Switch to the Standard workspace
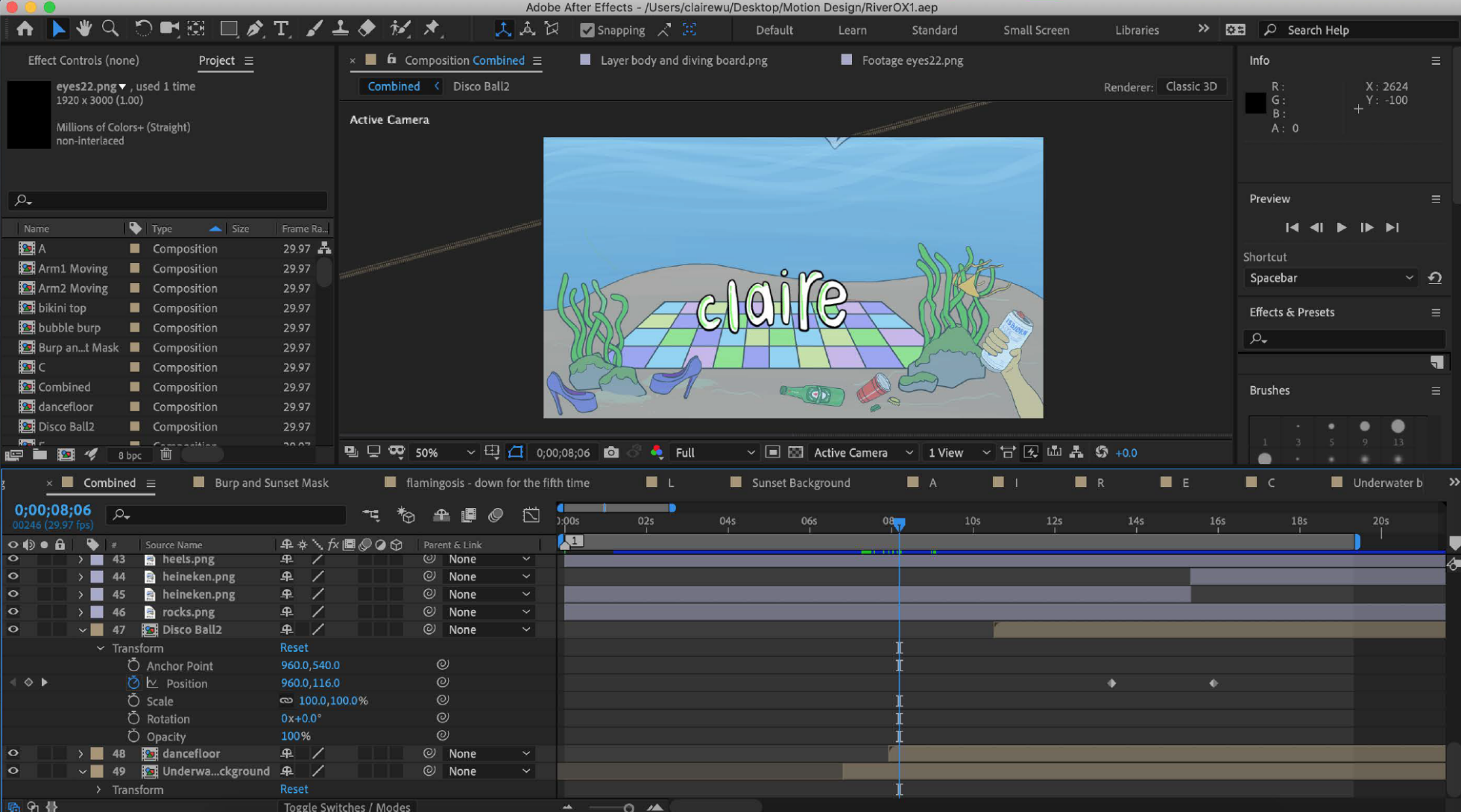The height and width of the screenshot is (812, 1461). point(934,30)
